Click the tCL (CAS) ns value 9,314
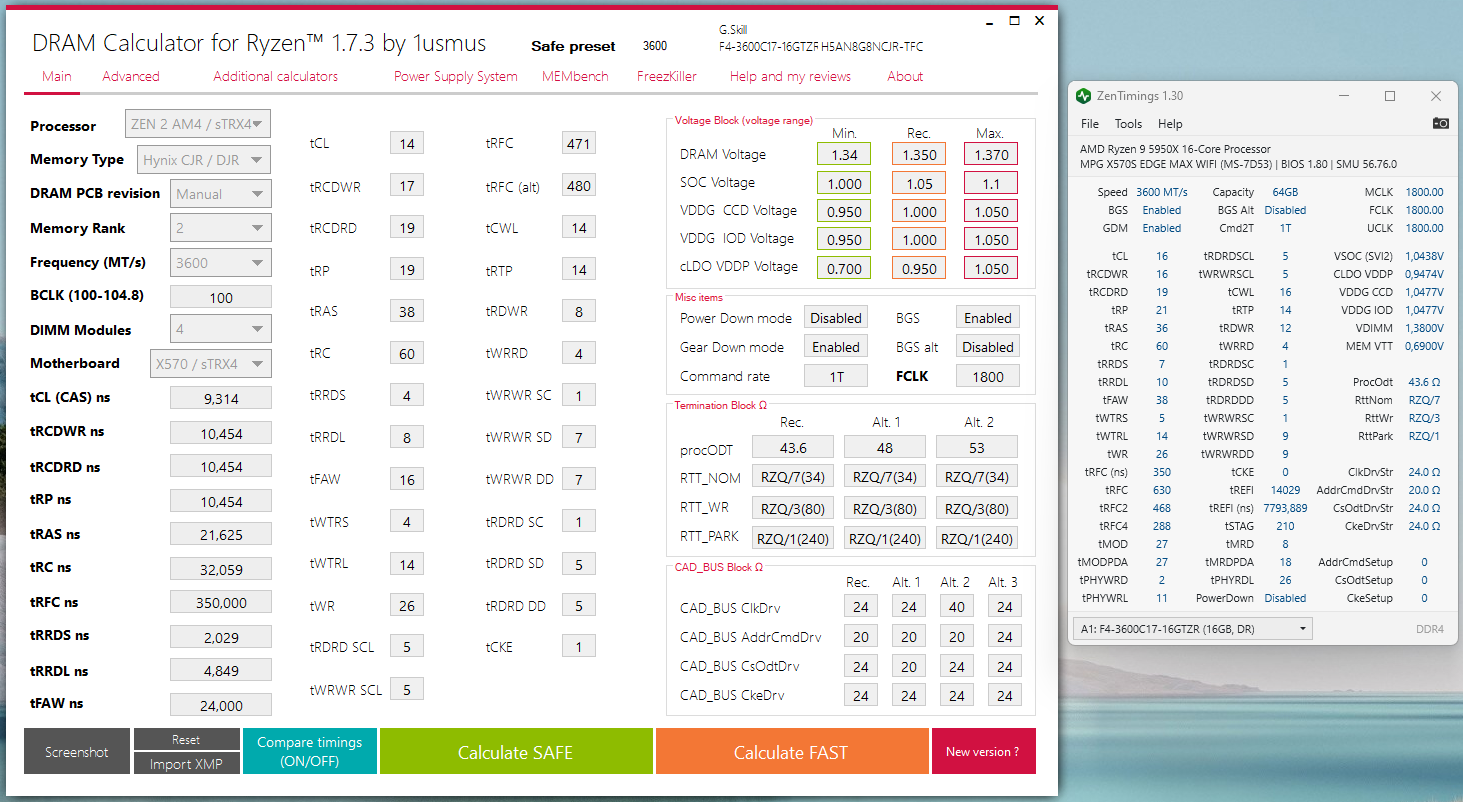 [x=221, y=398]
